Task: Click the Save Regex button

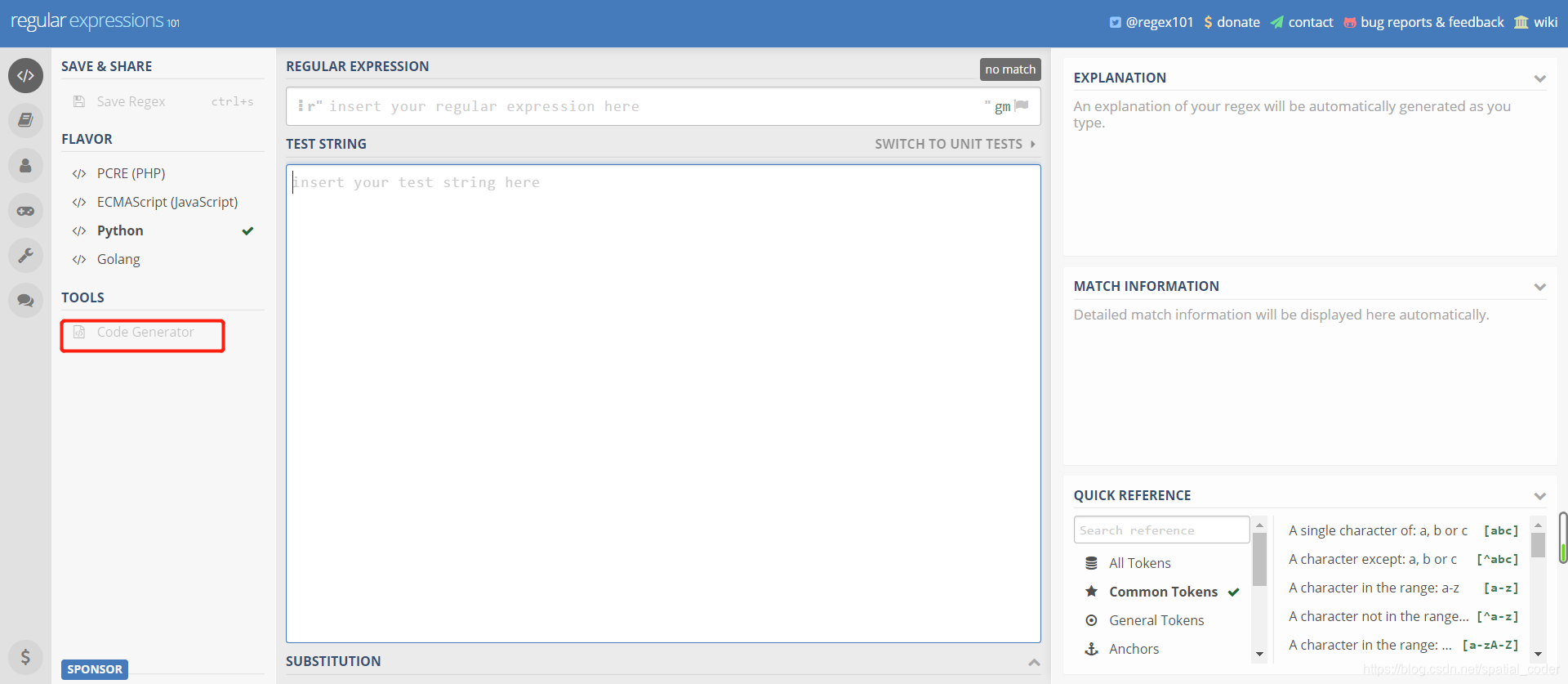Action: click(163, 101)
